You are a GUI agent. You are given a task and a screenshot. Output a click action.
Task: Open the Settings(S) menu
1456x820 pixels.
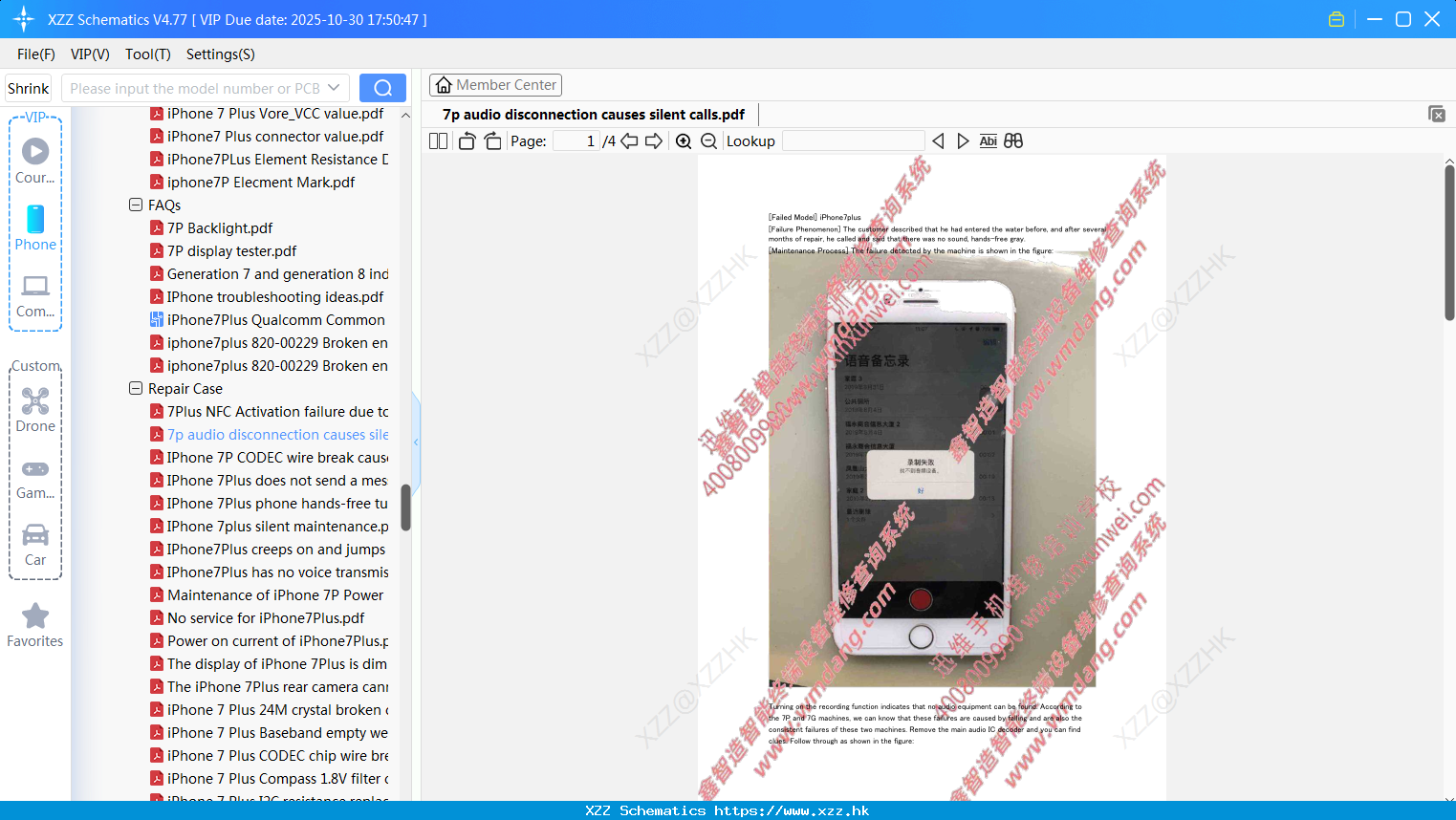pos(221,54)
